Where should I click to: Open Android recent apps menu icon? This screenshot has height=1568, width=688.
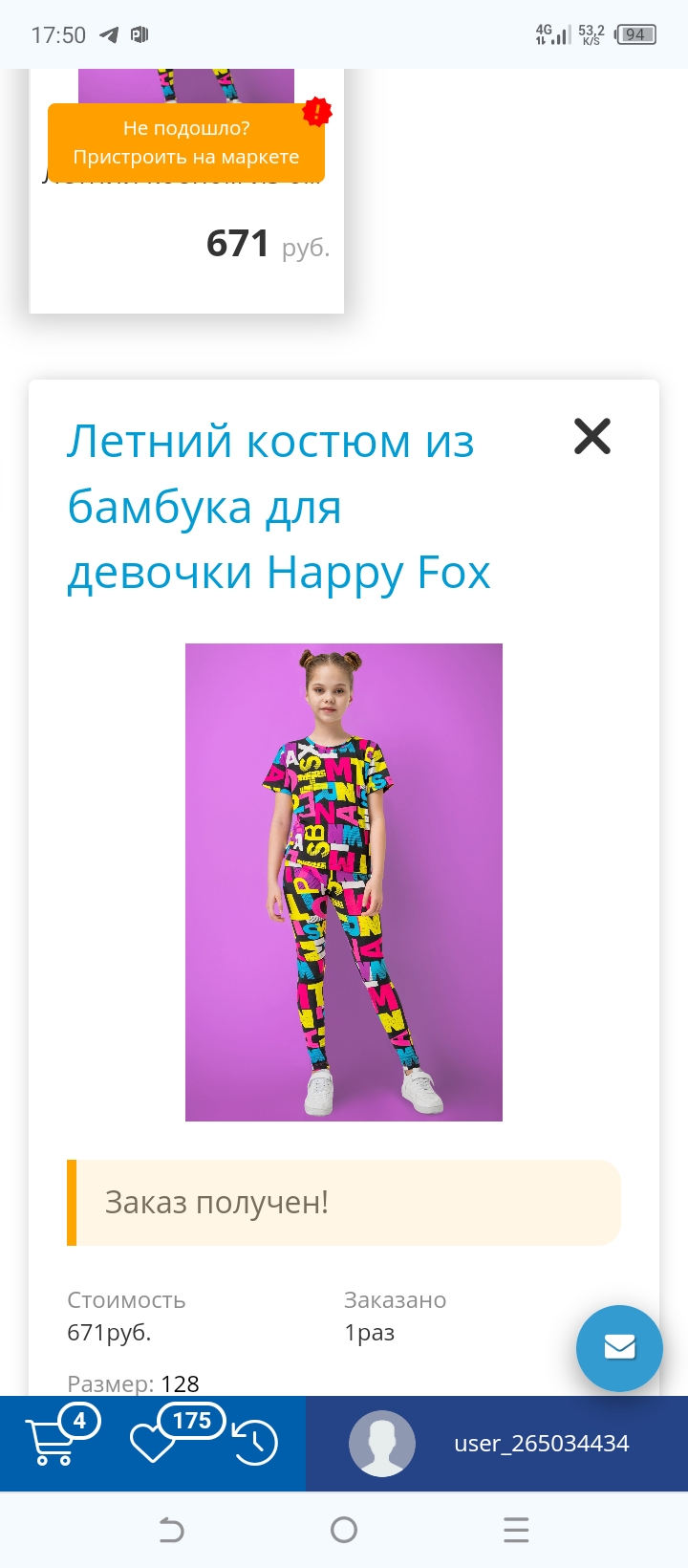tap(516, 1531)
